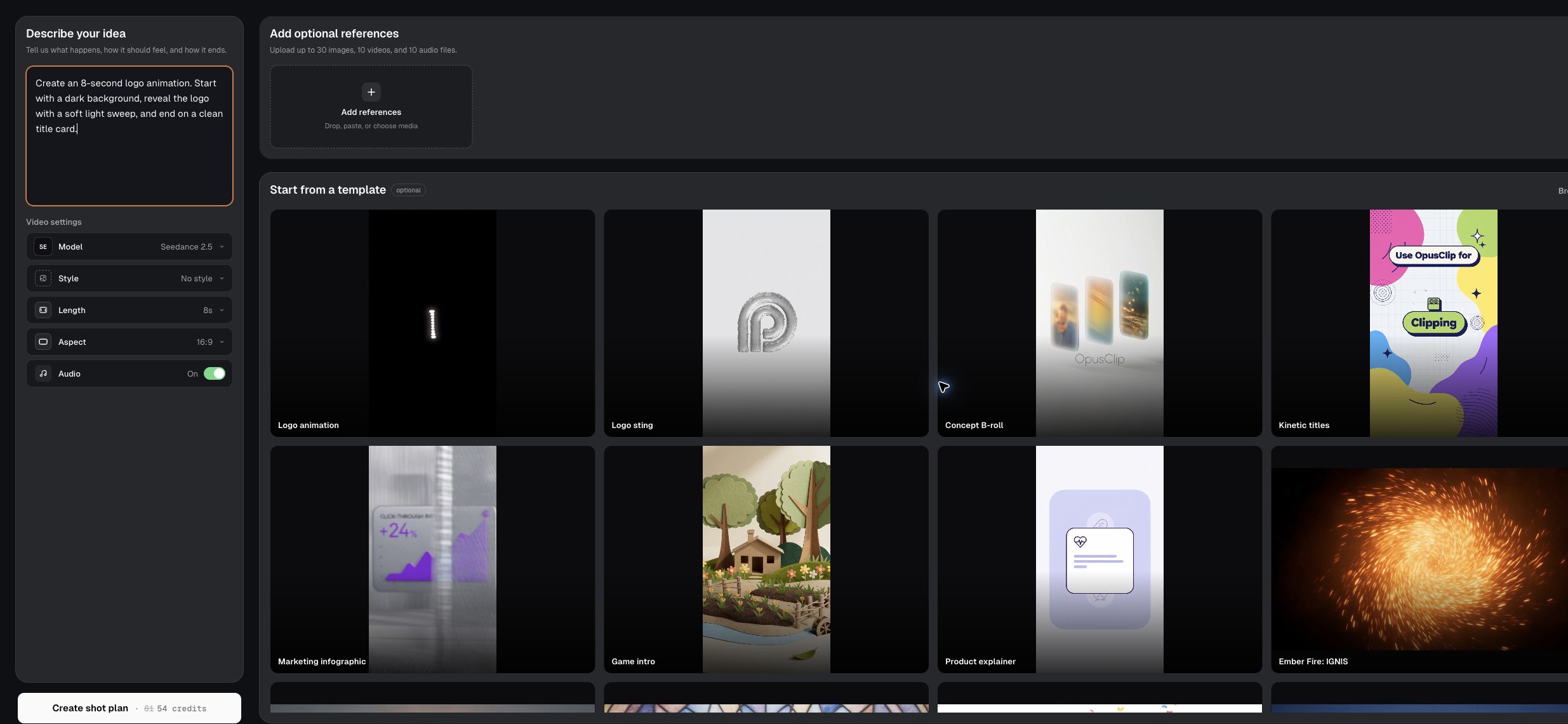Viewport: 1568px width, 724px height.
Task: Click the SE model icon
Action: (43, 246)
